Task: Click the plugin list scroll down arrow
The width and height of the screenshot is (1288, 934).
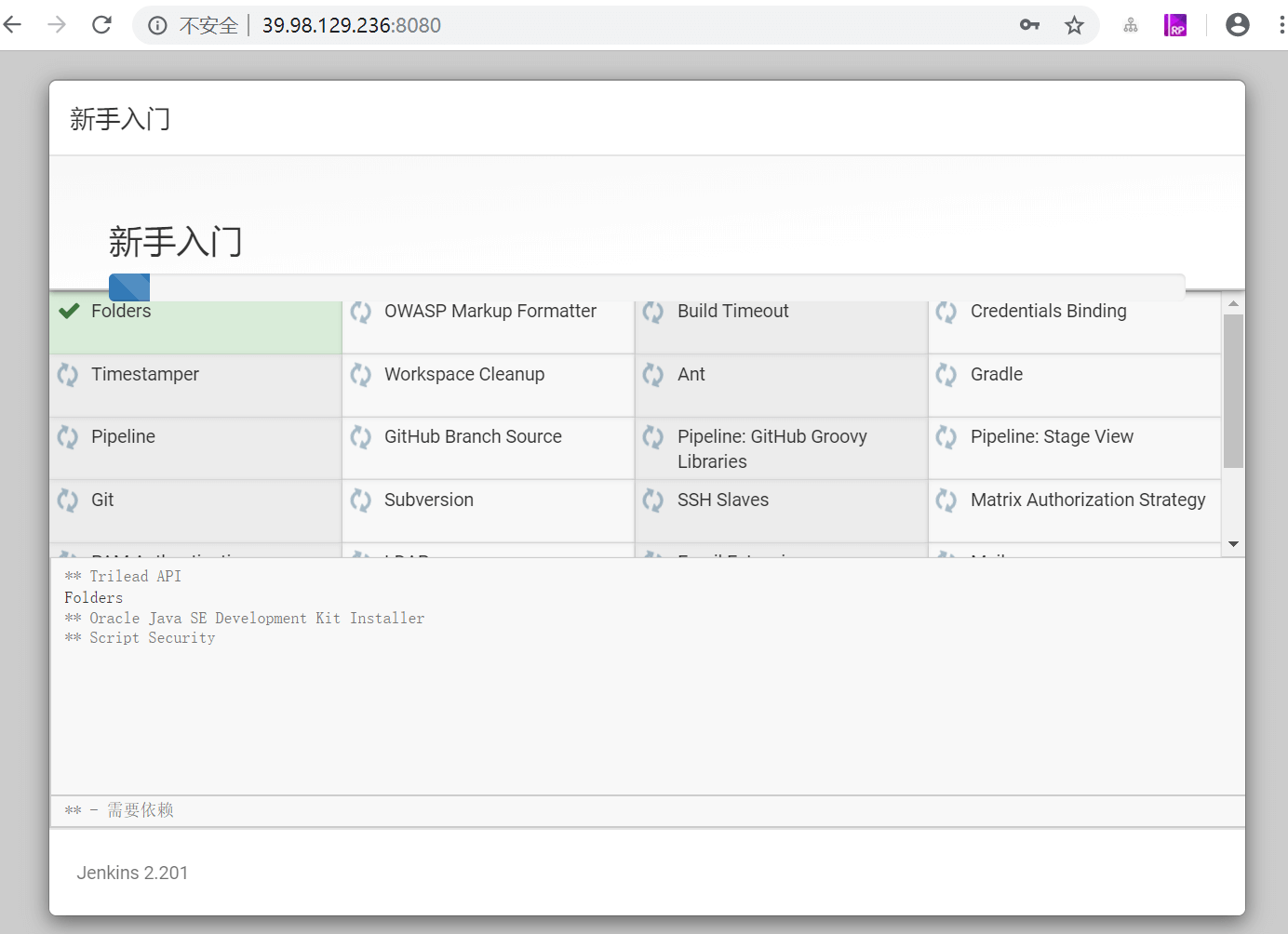Action: [1233, 544]
